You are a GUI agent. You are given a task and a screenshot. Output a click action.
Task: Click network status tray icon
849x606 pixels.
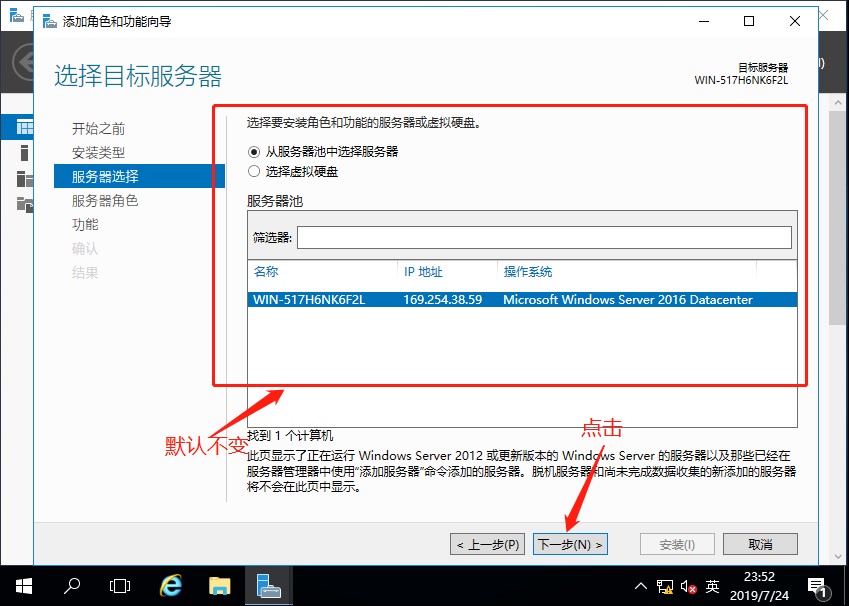click(x=664, y=586)
